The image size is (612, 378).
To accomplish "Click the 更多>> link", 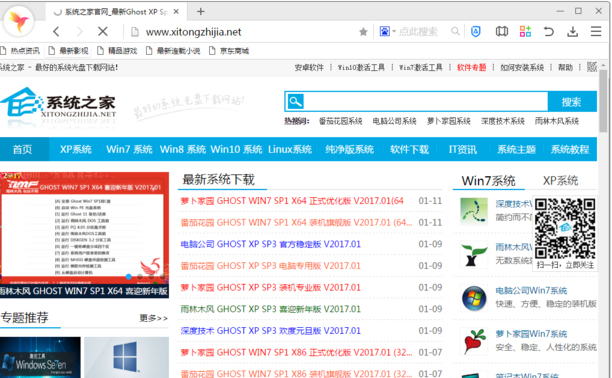I will pos(154,318).
